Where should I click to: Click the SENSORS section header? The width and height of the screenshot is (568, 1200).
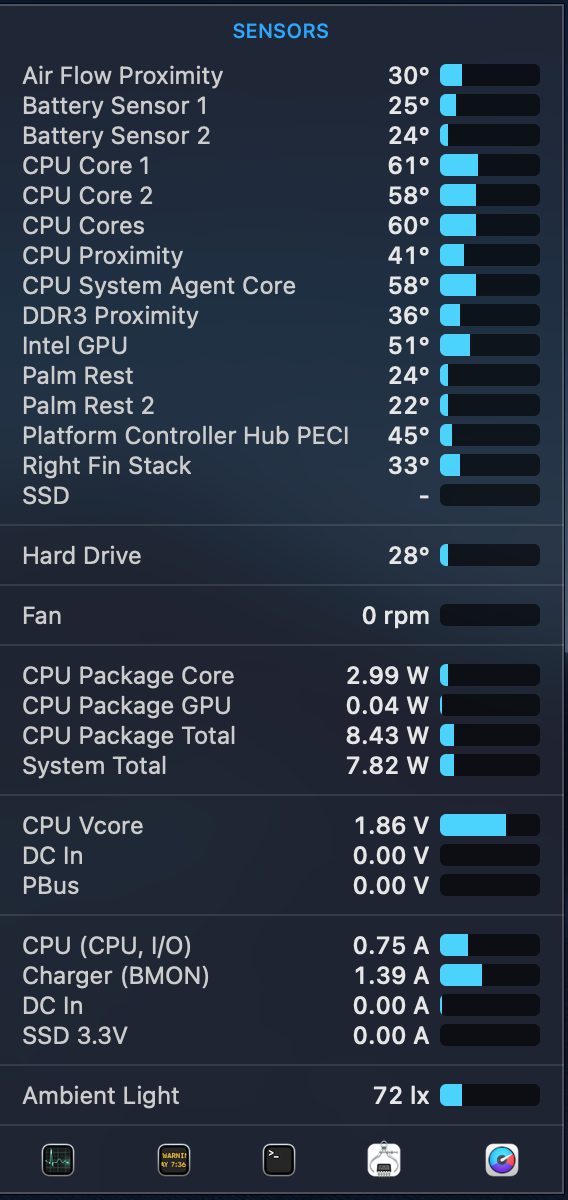(x=281, y=32)
